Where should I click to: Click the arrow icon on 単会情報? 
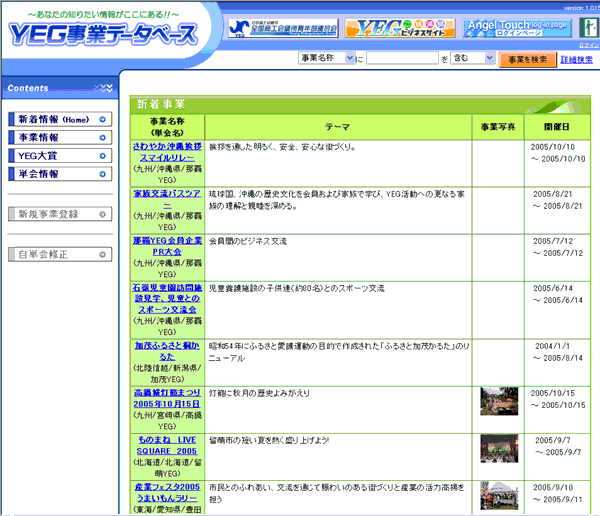click(x=103, y=174)
